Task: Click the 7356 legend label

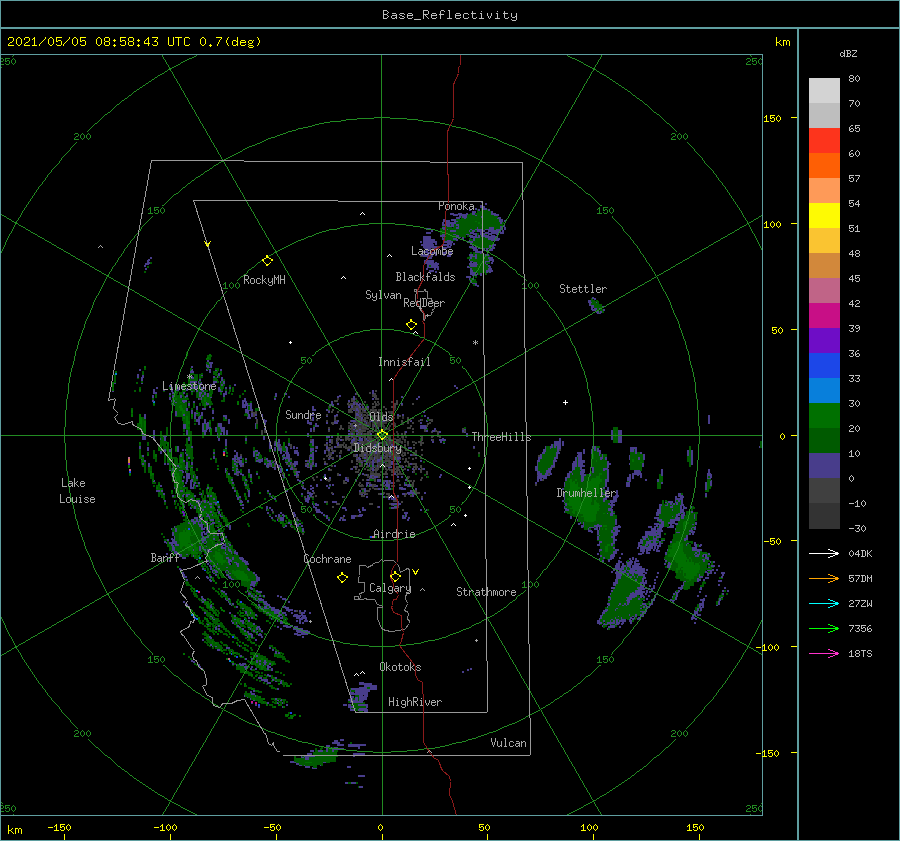Action: pyautogui.click(x=860, y=629)
